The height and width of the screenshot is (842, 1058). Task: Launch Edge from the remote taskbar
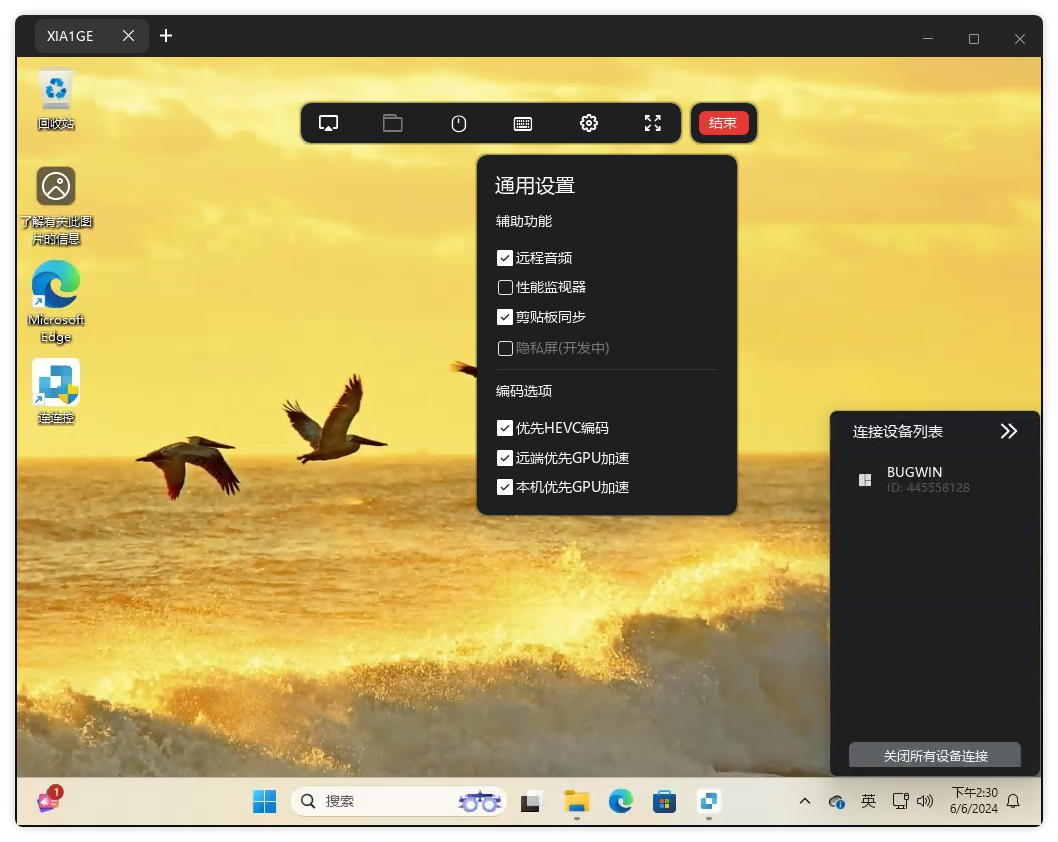(x=620, y=802)
